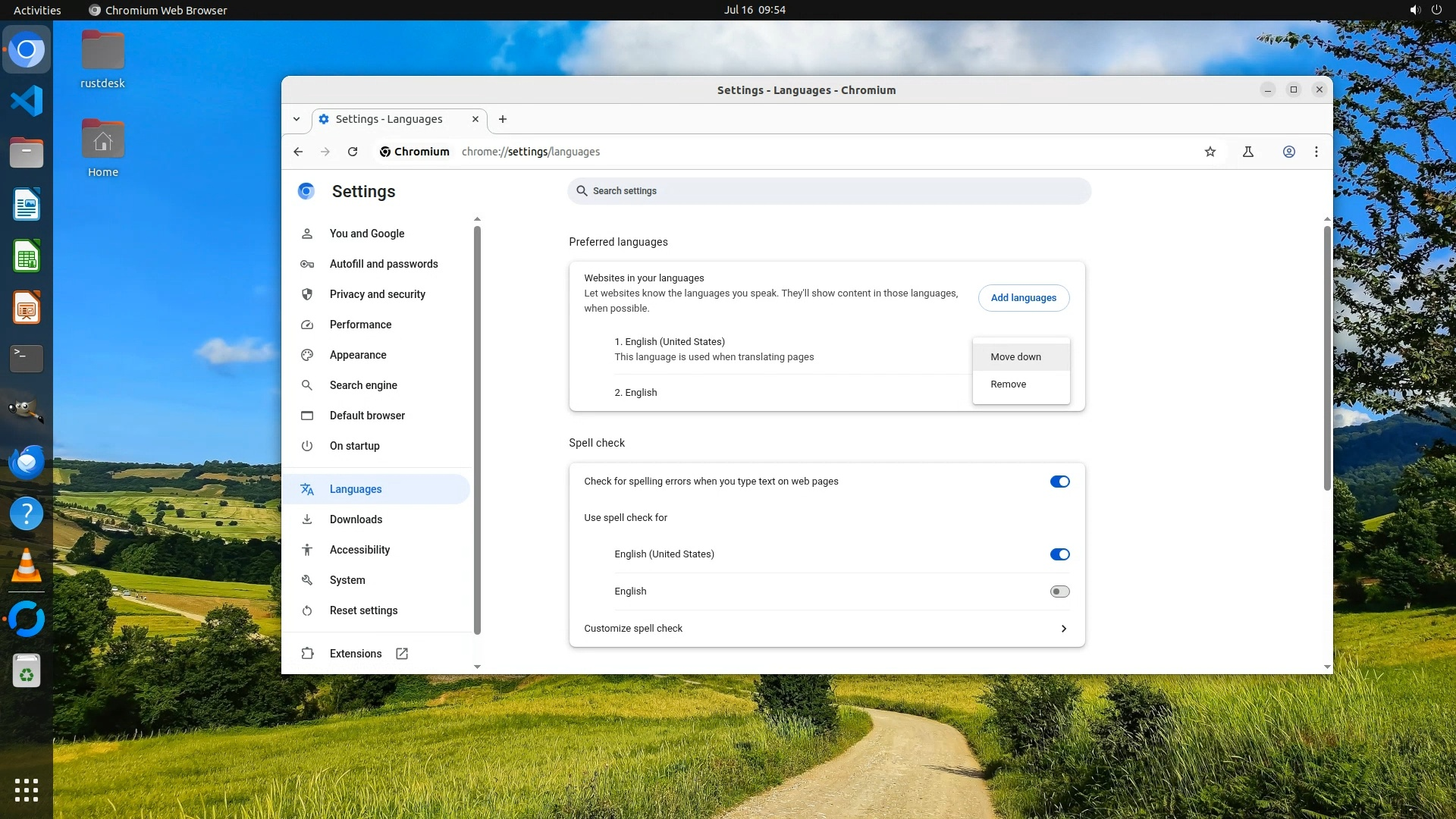Reload the settings page
This screenshot has height=819, width=1456.
coord(353,152)
